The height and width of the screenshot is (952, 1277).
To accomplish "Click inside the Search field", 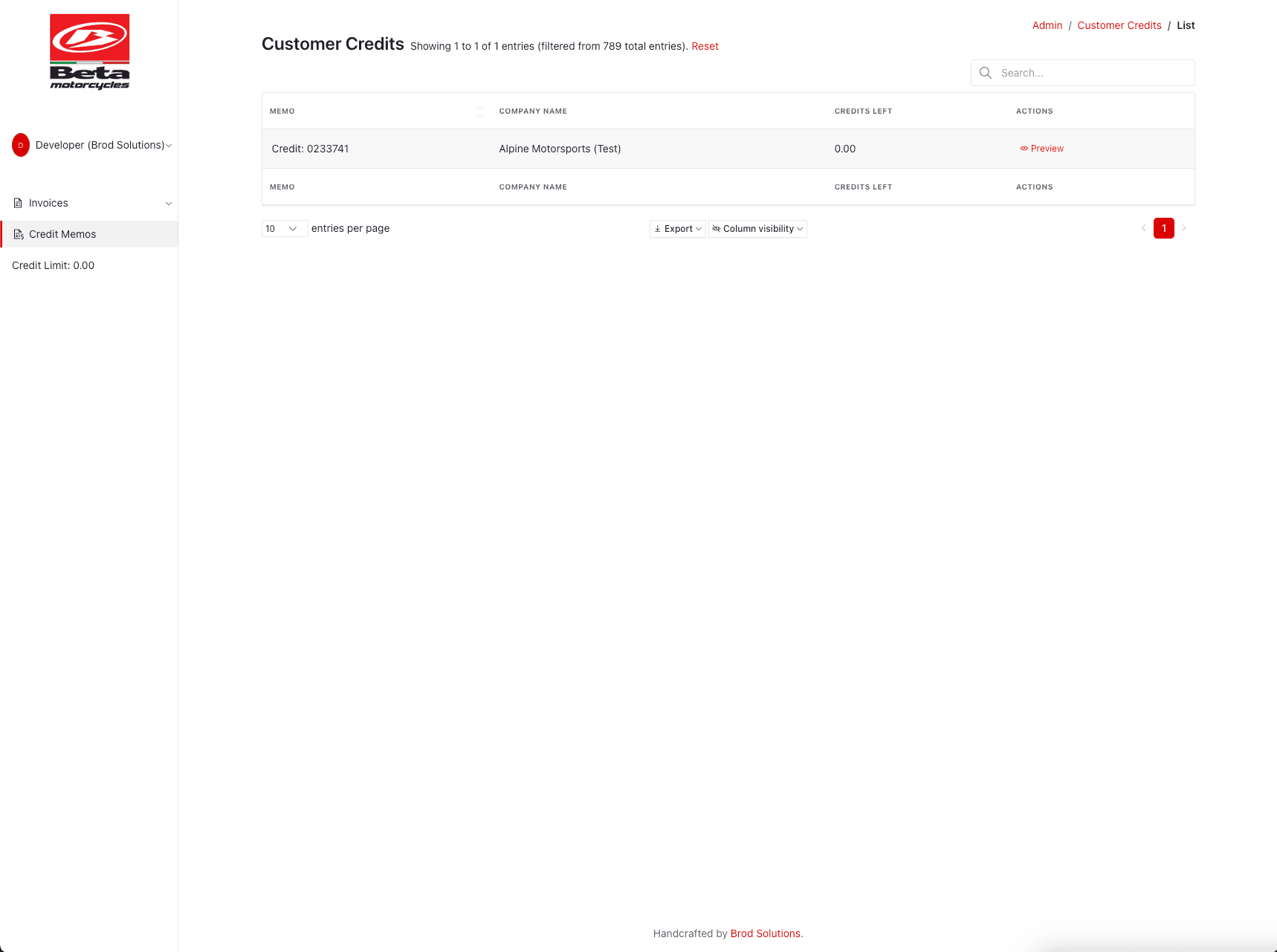I will coord(1082,73).
